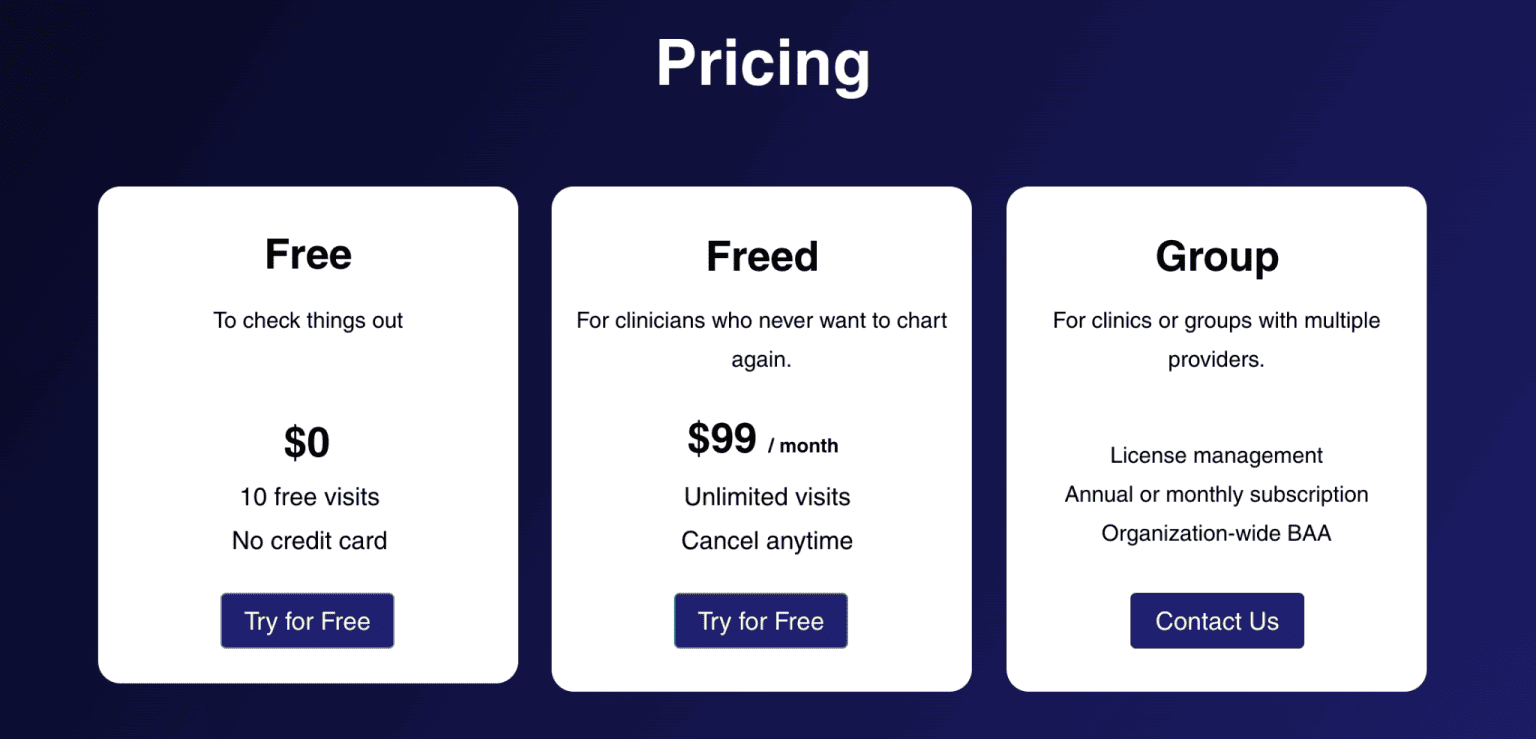Click the "/ month" billing label
This screenshot has height=739, width=1536.
[803, 446]
